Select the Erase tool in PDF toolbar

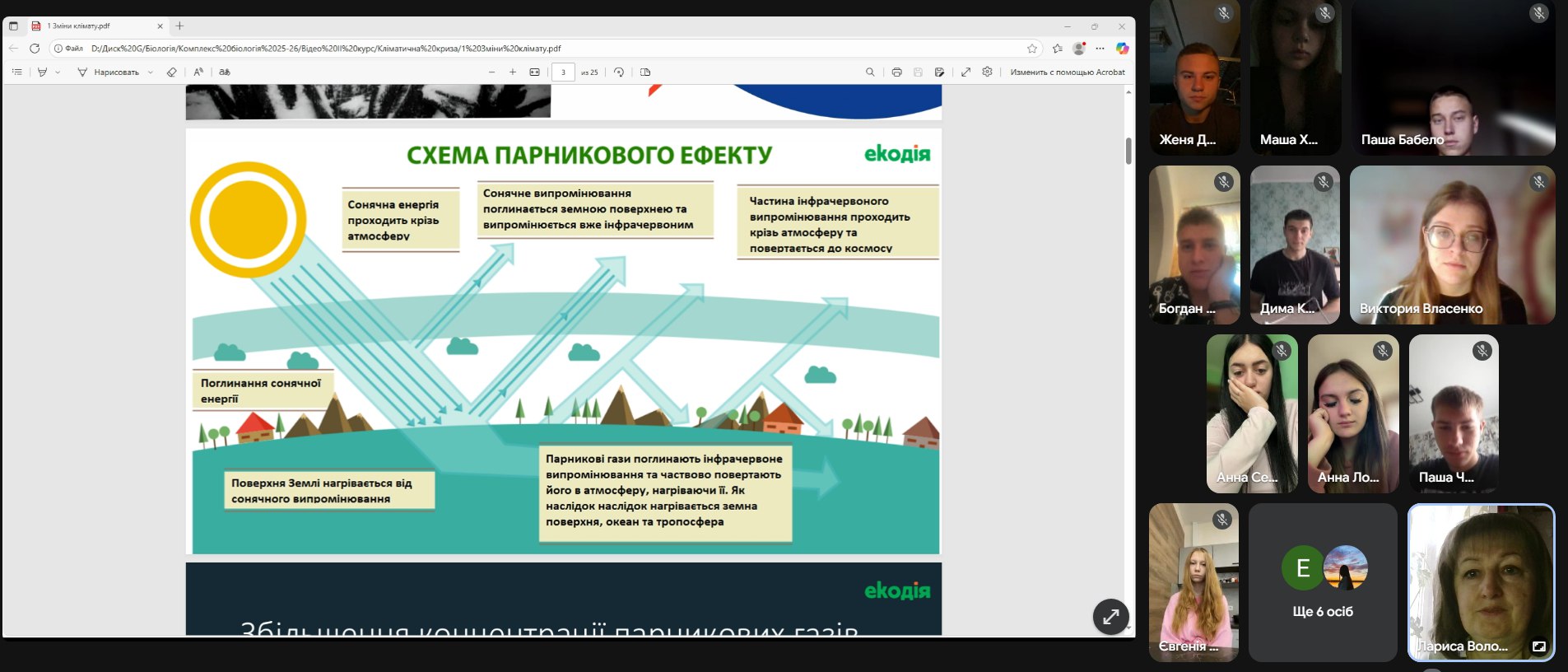click(x=171, y=72)
